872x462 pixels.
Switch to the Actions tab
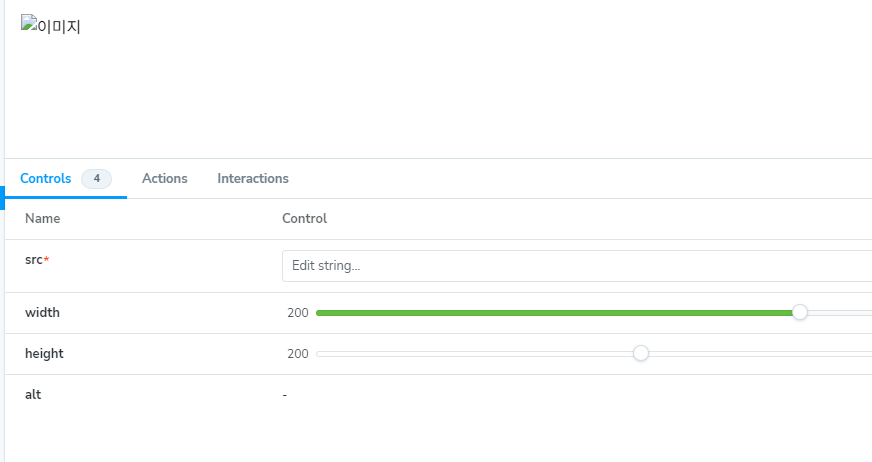(165, 178)
